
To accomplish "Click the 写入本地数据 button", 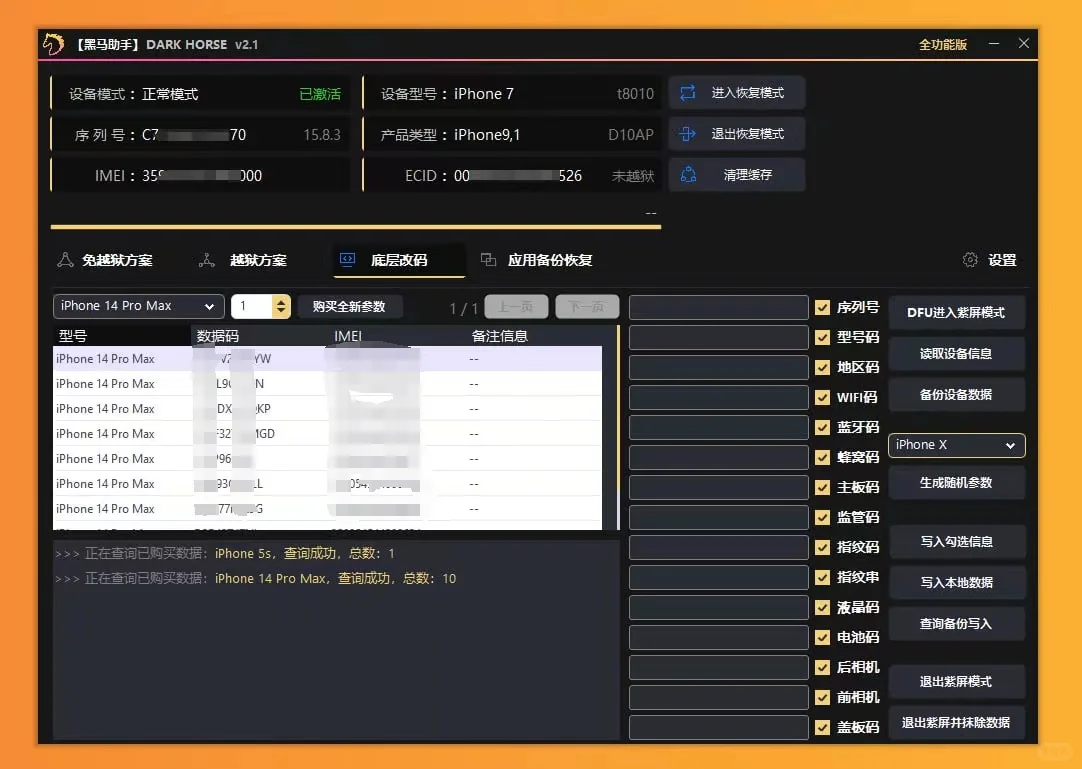I will 956,583.
